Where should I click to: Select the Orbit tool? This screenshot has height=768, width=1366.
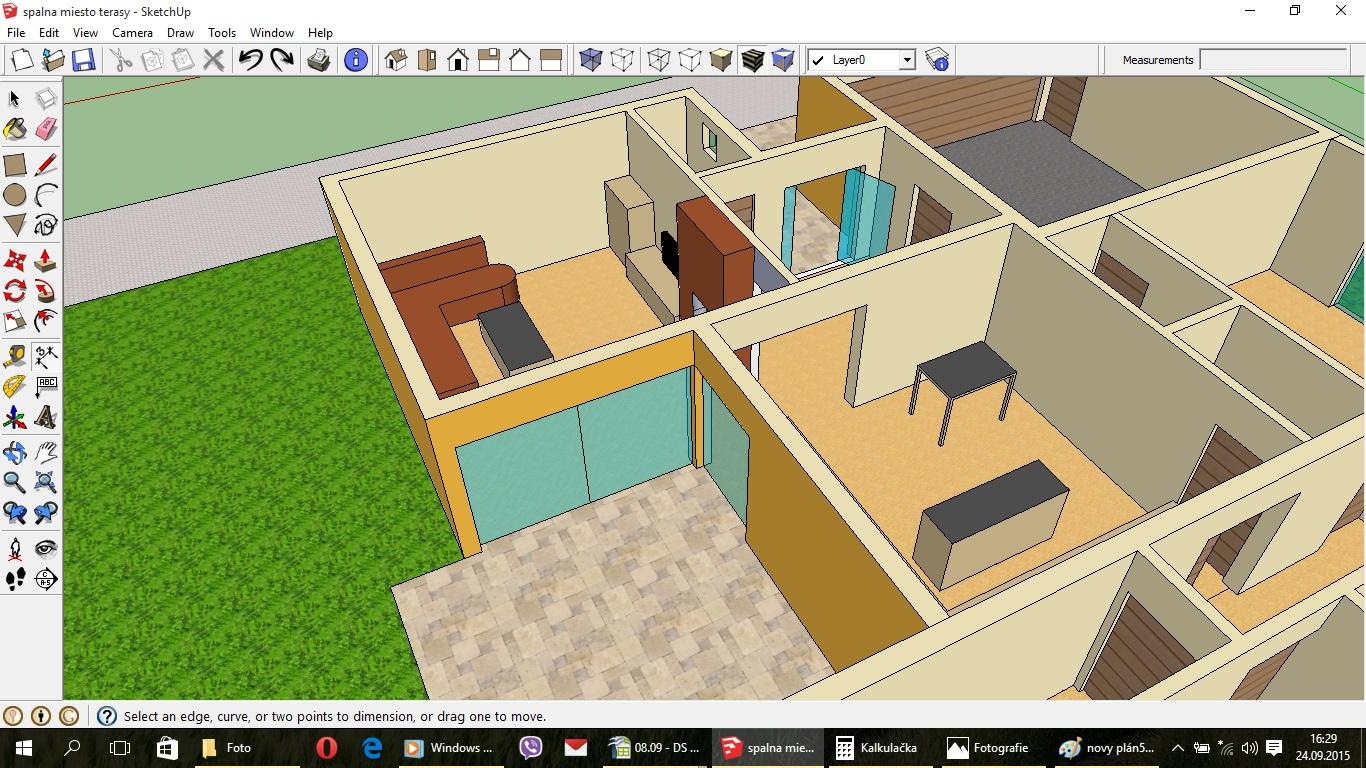tap(15, 452)
